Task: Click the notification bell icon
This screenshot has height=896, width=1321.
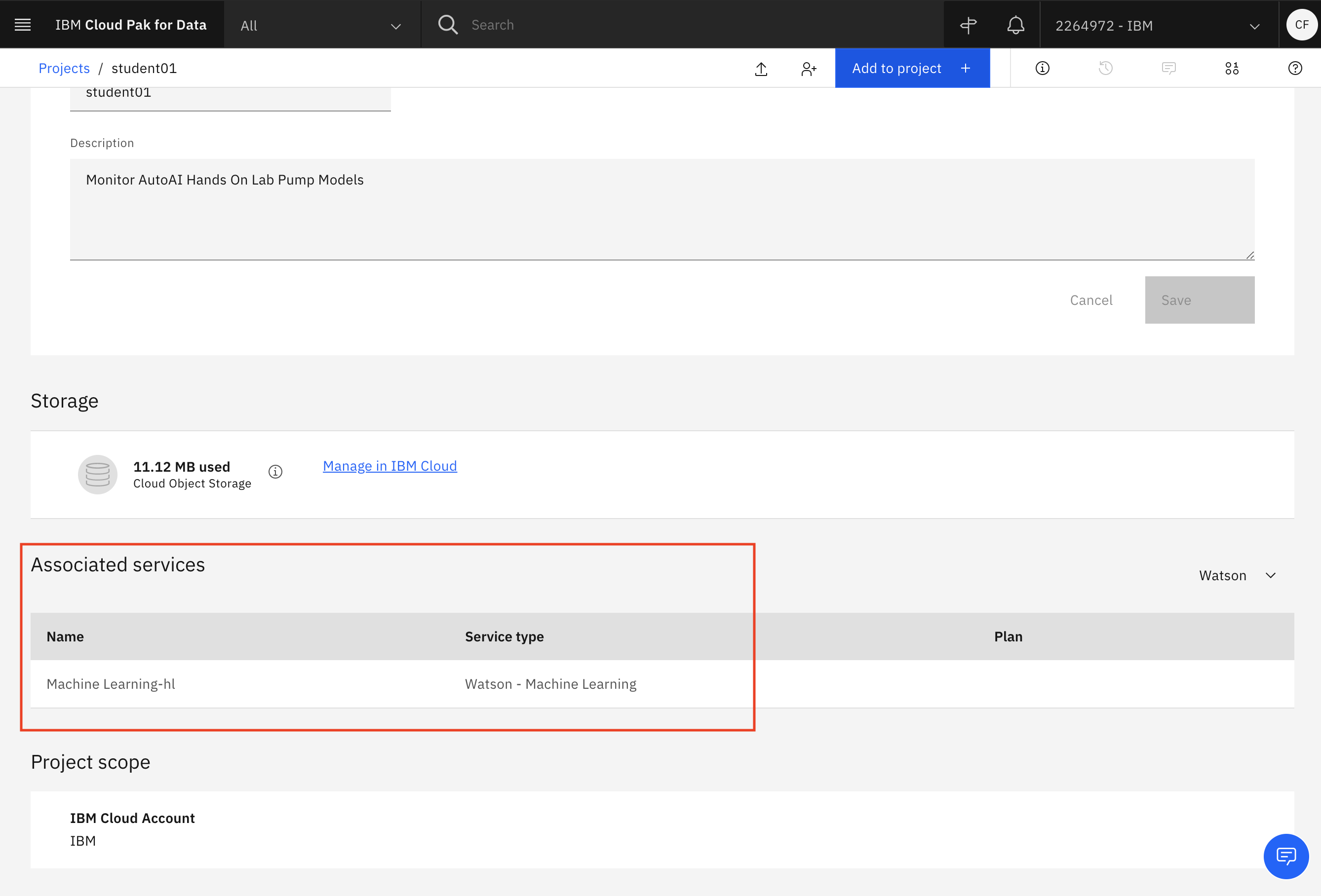Action: (1016, 24)
